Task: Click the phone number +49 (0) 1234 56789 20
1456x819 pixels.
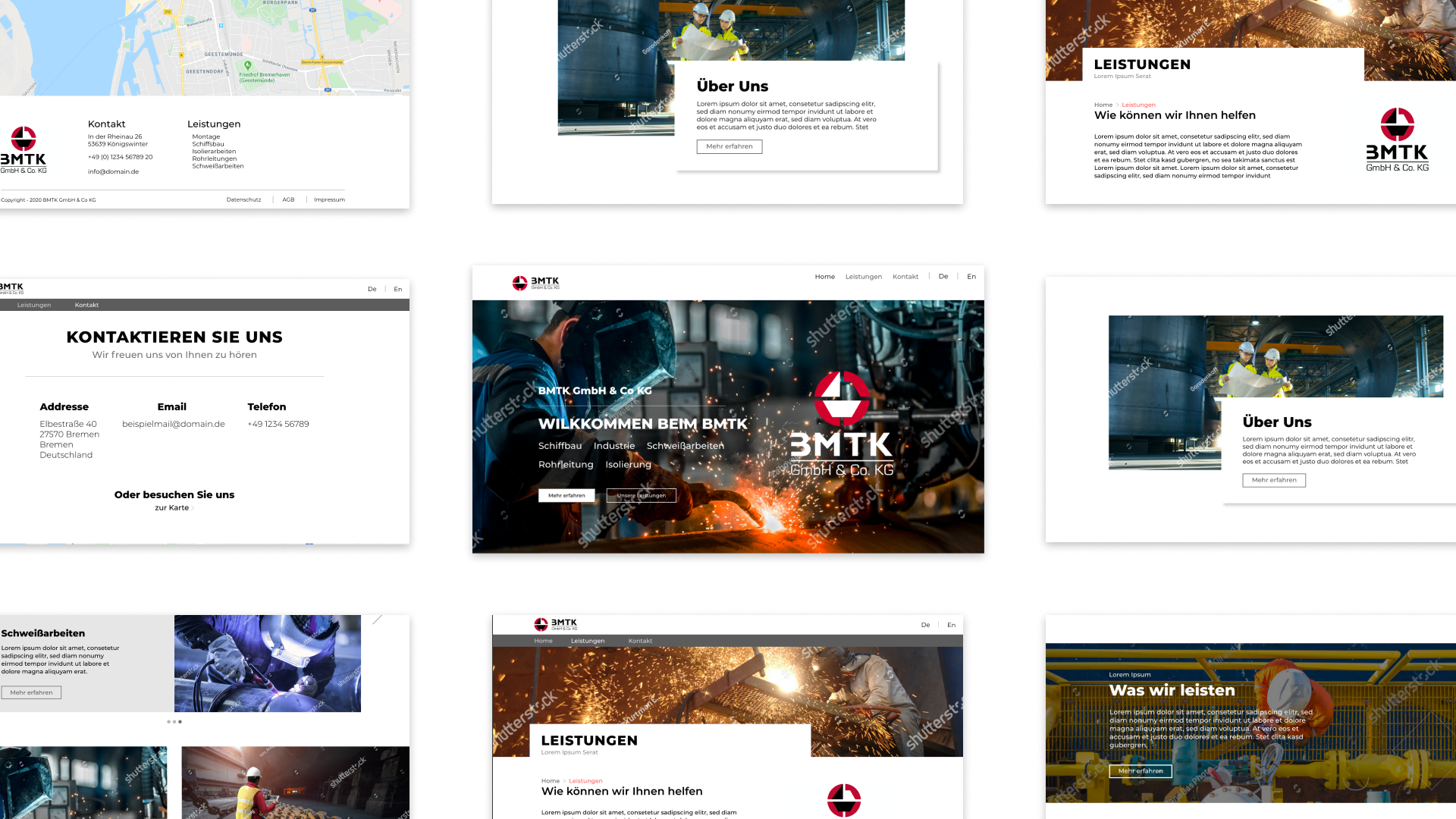Action: pos(120,157)
